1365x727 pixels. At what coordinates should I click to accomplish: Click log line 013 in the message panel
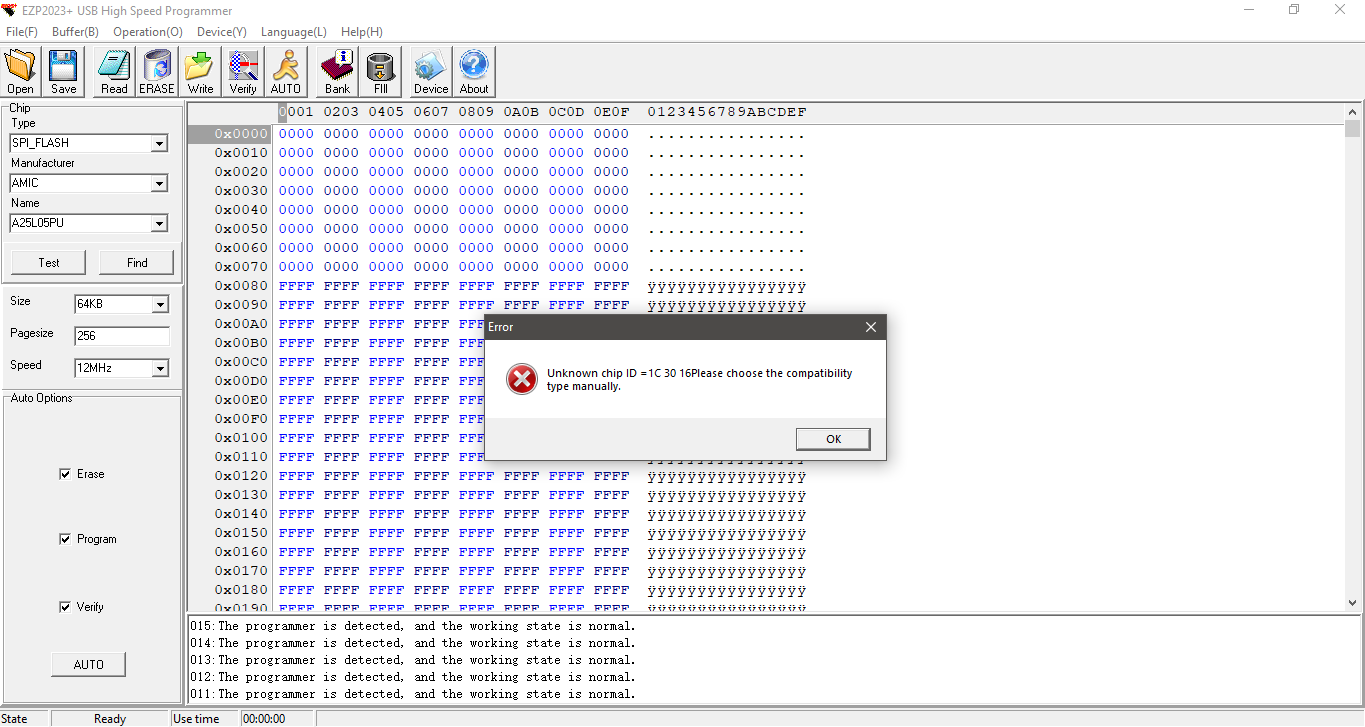pos(413,661)
